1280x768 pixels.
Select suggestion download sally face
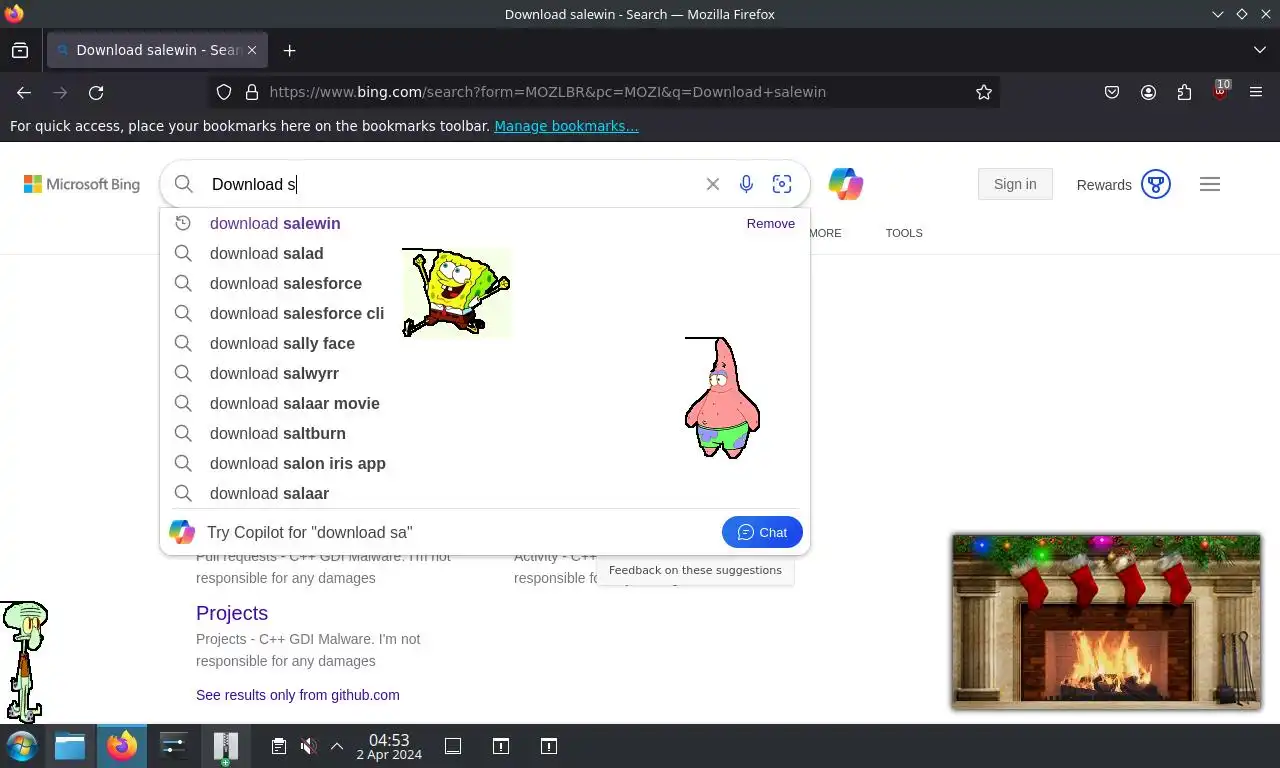485,343
